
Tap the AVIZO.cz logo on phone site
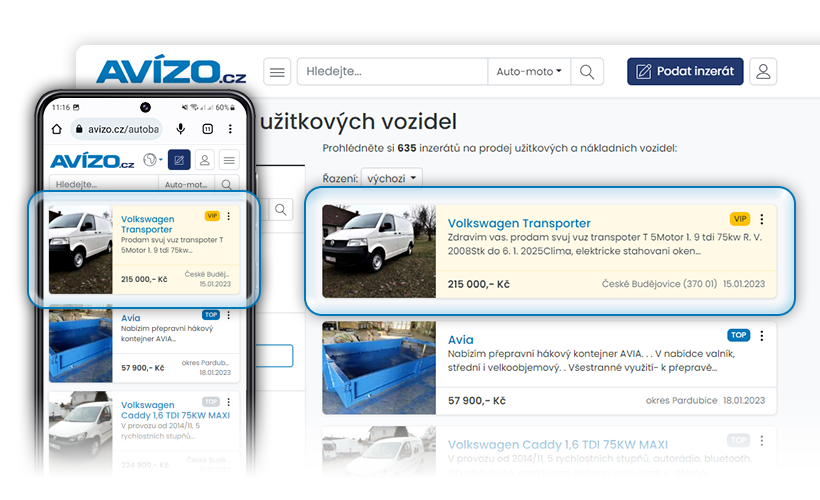[x=93, y=161]
